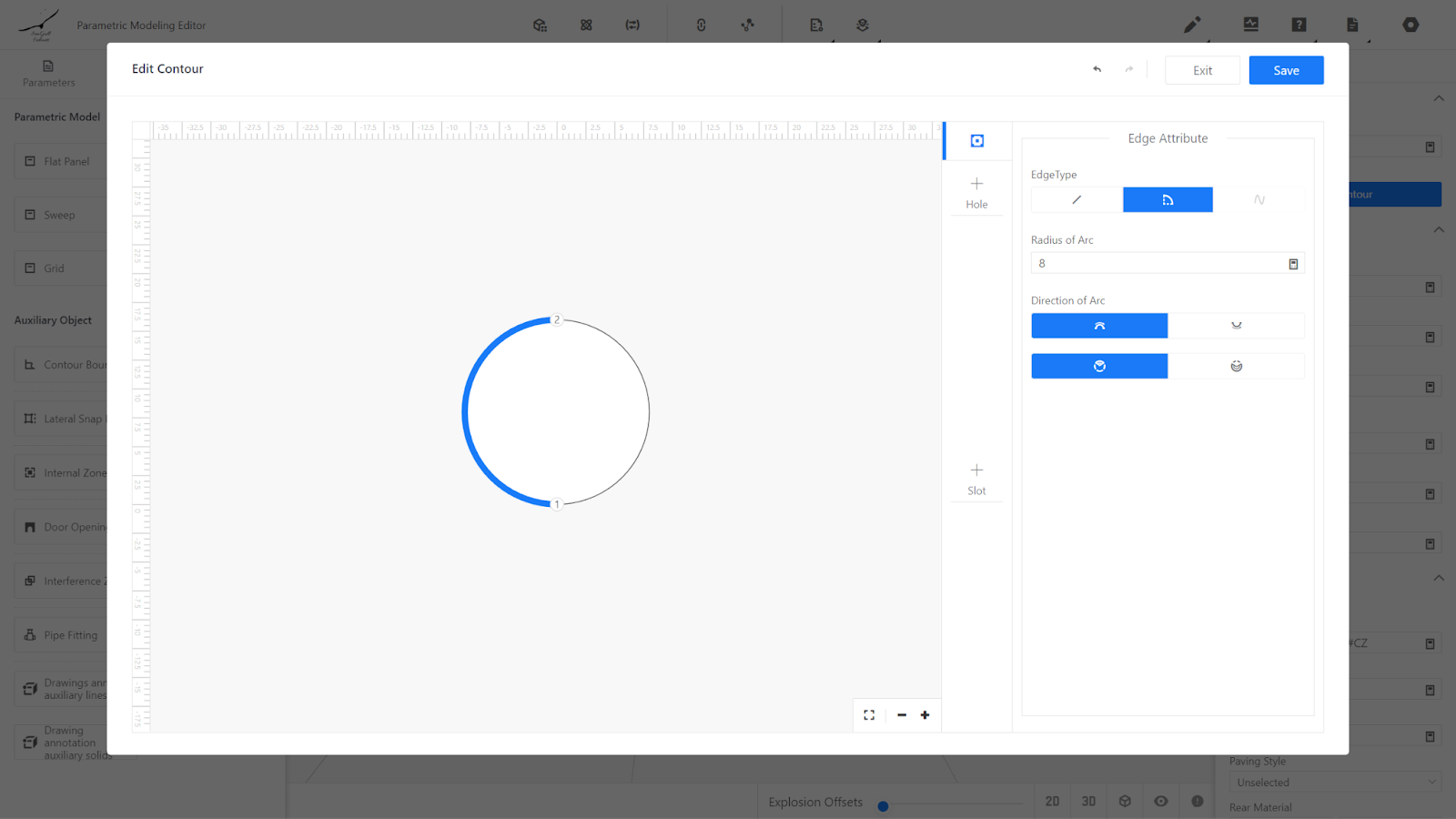Screen dimensions: 1456x819
Task: Select the arc EdgeType option
Action: [x=1168, y=199]
